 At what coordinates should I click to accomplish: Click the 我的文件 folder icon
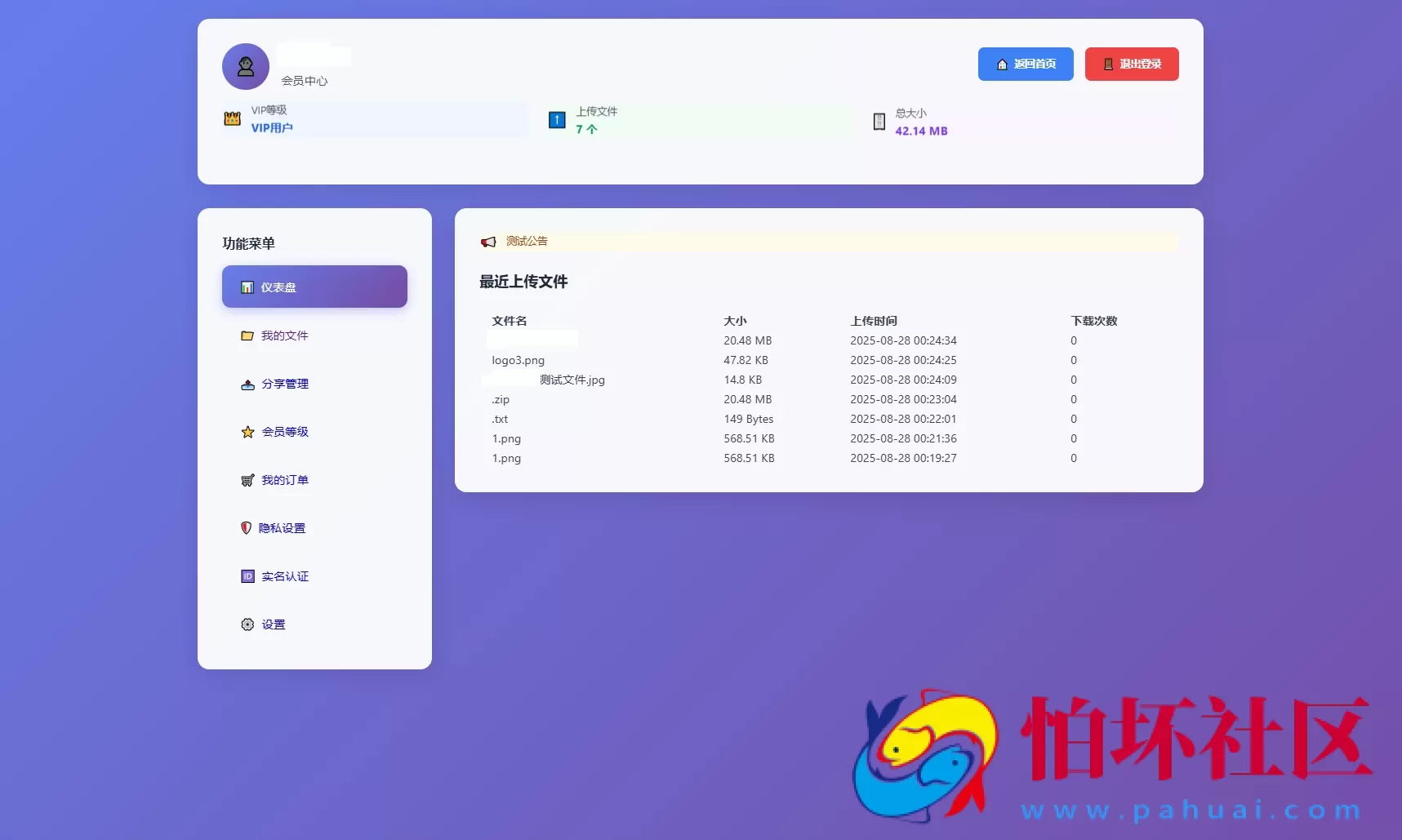[247, 335]
